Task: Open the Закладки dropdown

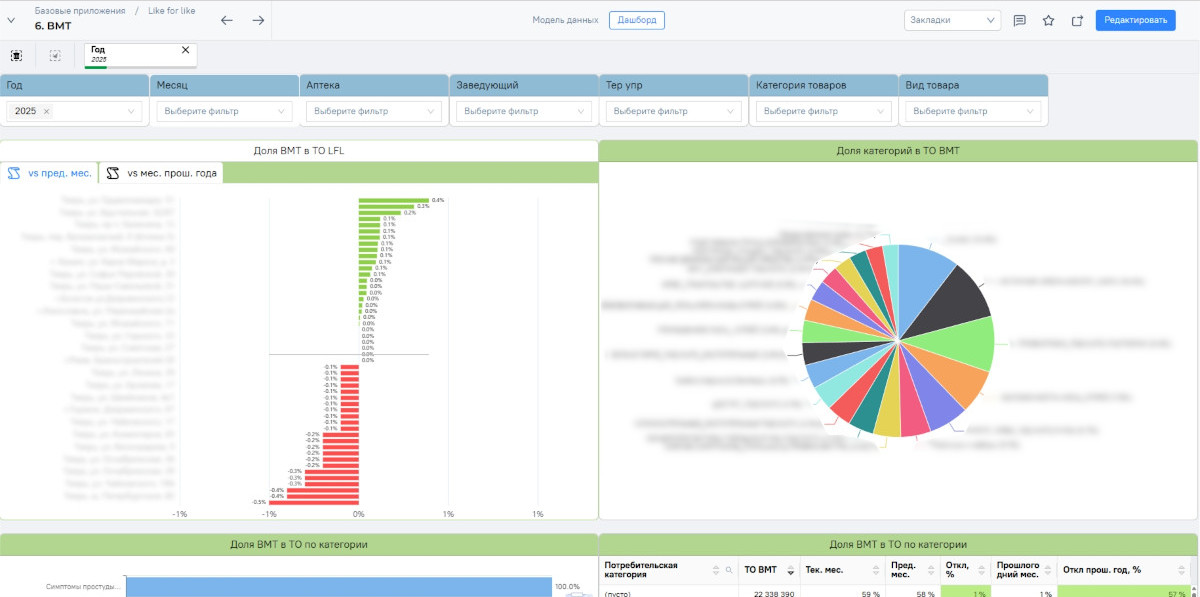Action: click(x=951, y=20)
